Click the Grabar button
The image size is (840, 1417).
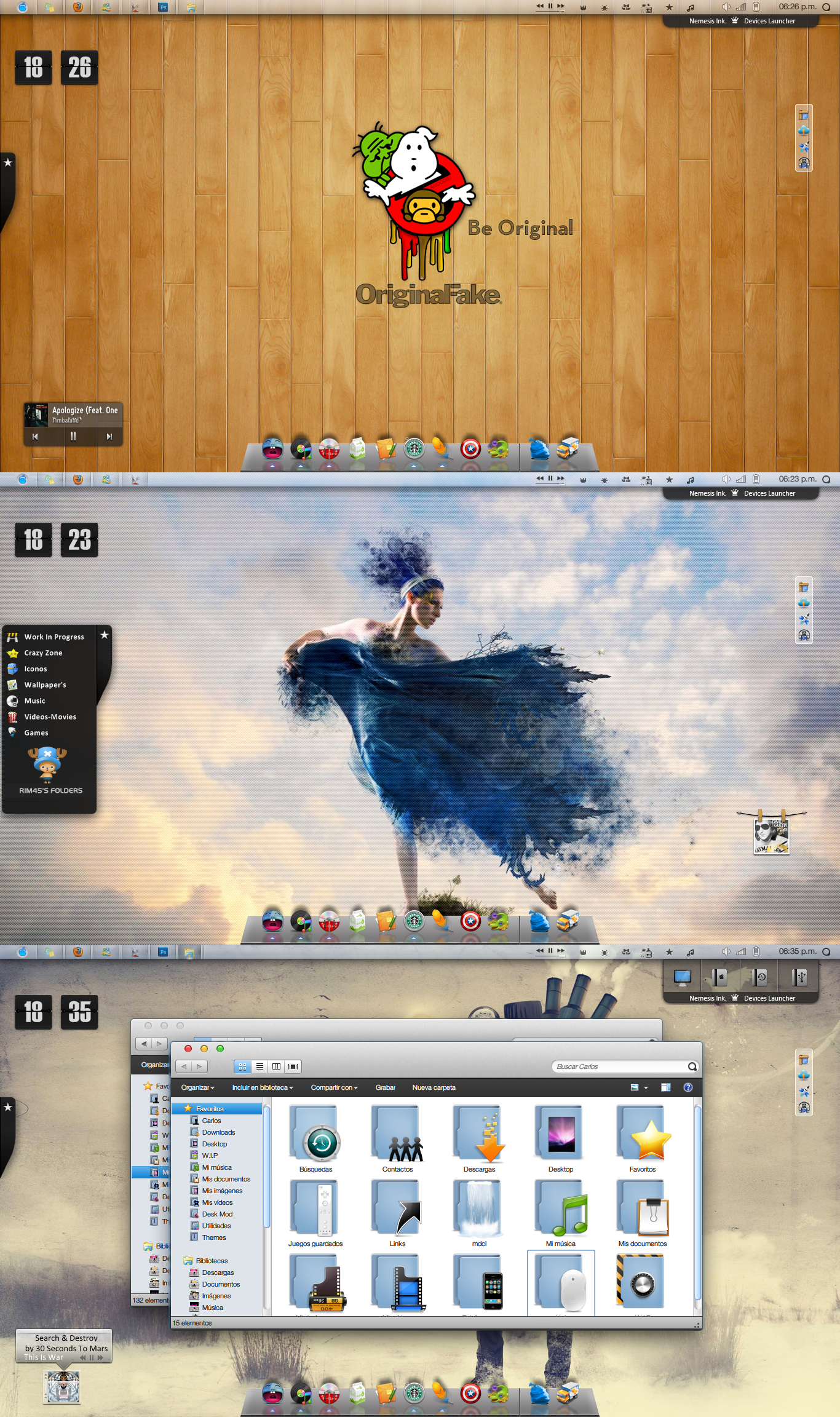coord(386,1087)
